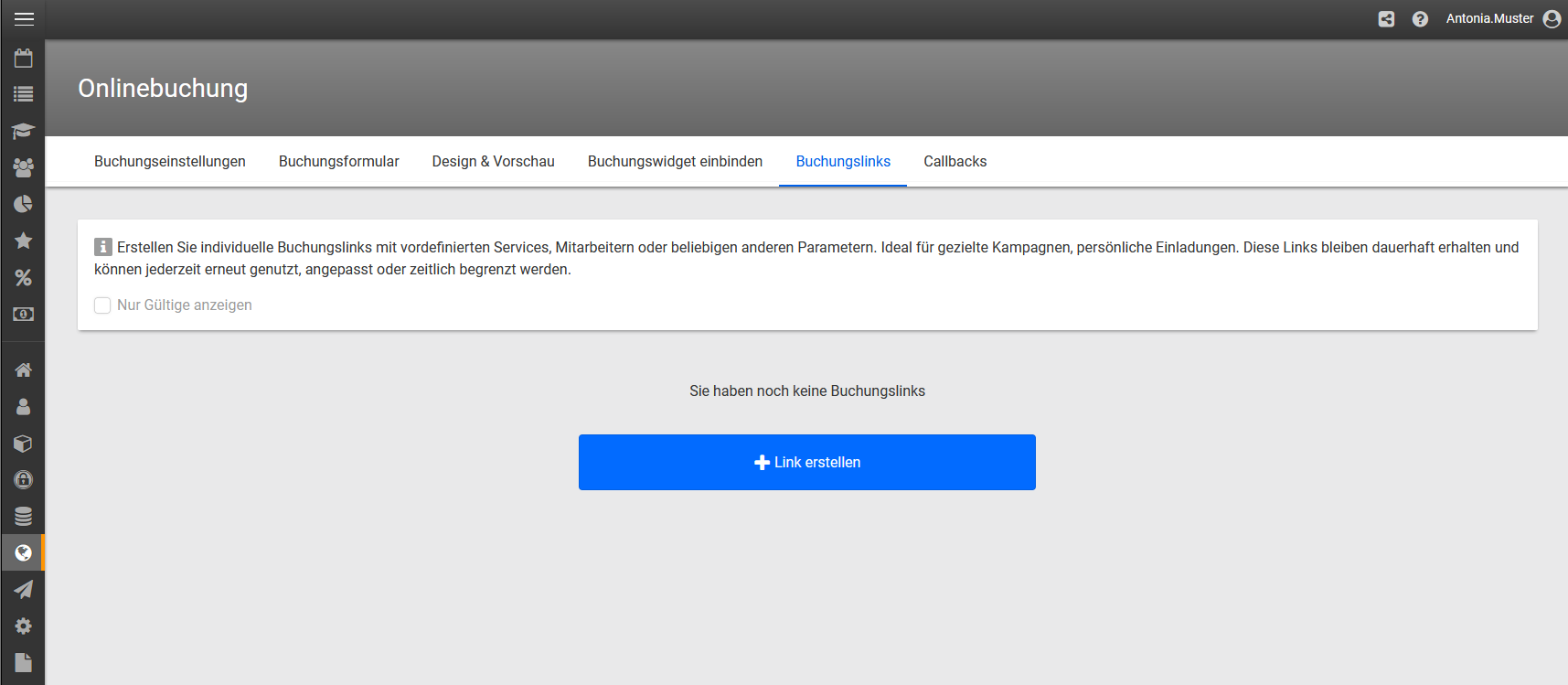Select the Buchungswidget einbinden tab

(x=675, y=162)
